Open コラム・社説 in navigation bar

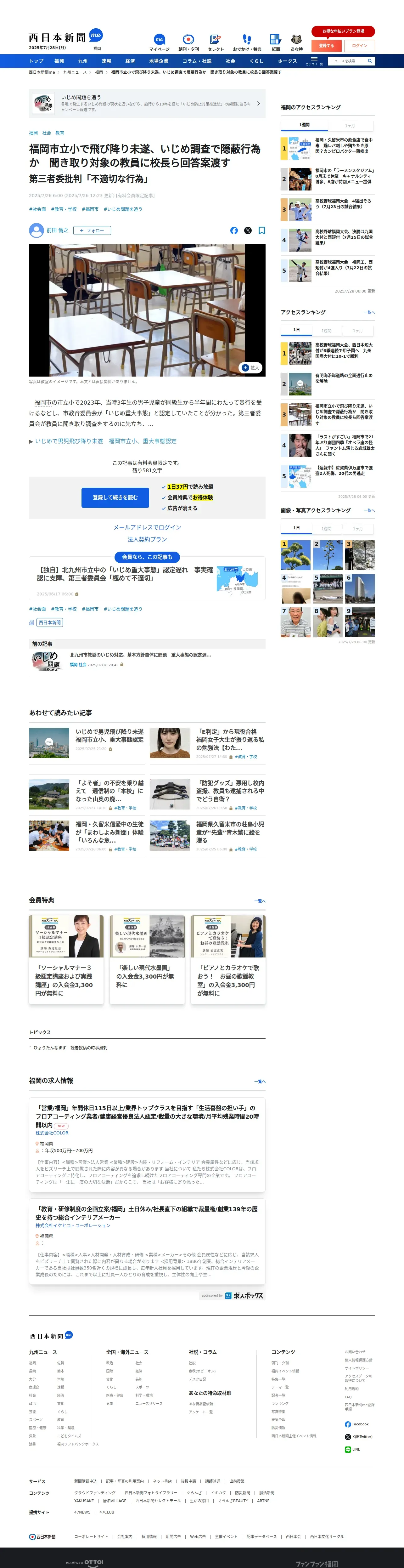pyautogui.click(x=197, y=61)
